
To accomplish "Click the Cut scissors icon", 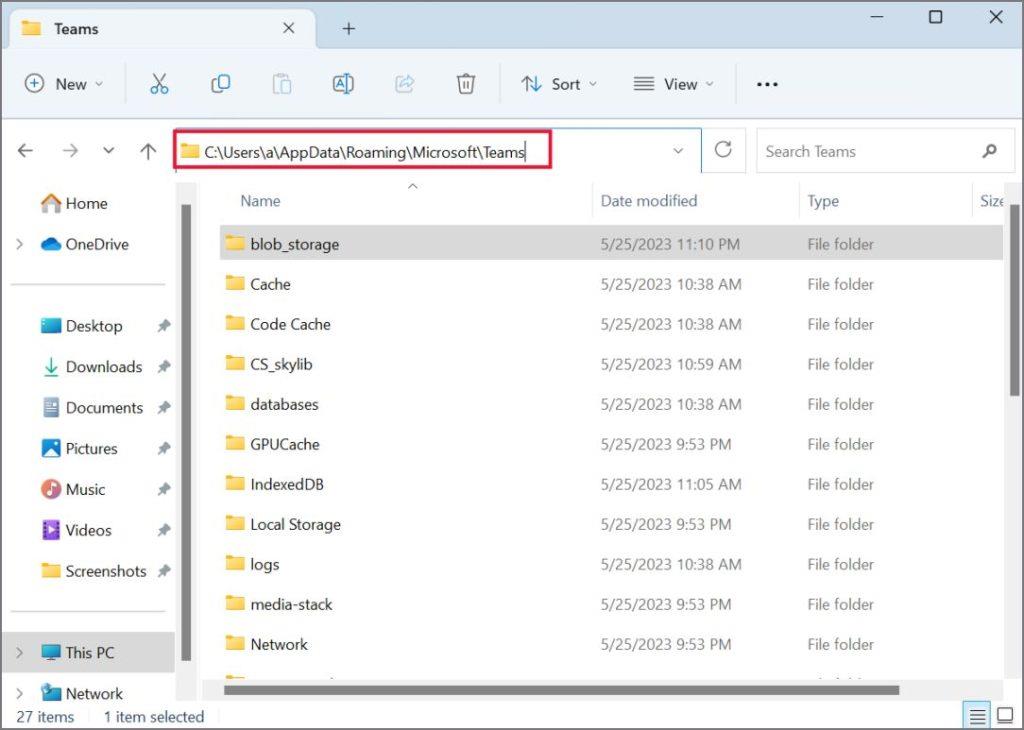I will [159, 84].
